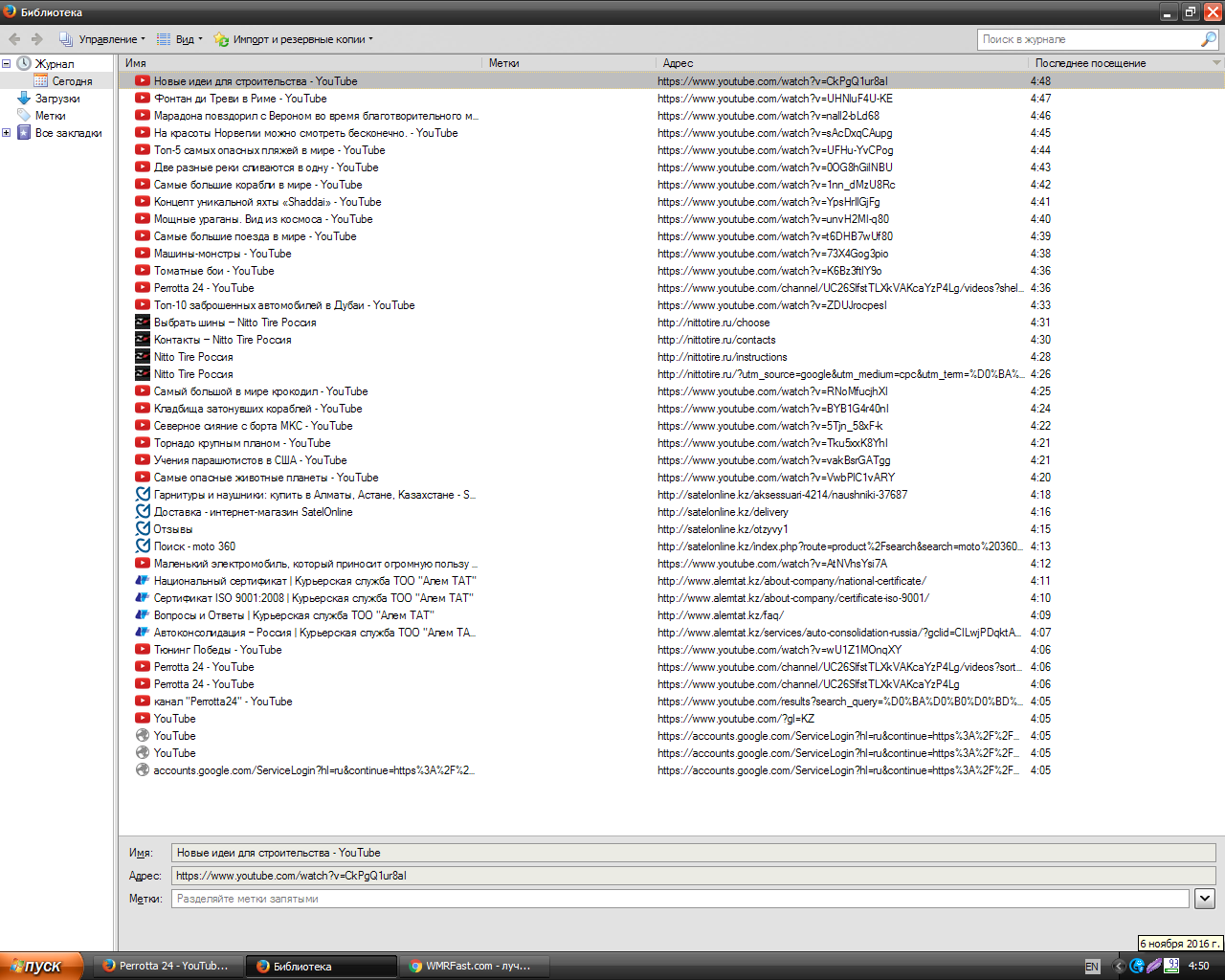Click the address http://www.alemtat.kz/about-company/certificate-iso-9001/
This screenshot has height=980, width=1225.
(x=793, y=597)
